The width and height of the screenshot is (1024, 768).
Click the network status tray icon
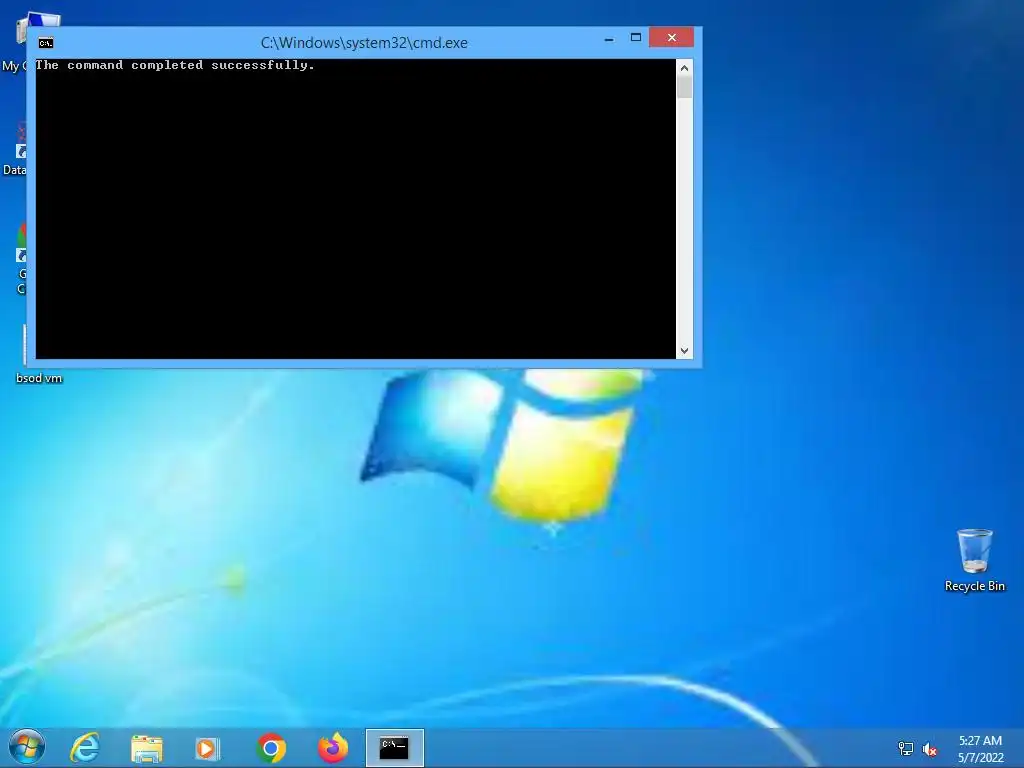pos(906,748)
